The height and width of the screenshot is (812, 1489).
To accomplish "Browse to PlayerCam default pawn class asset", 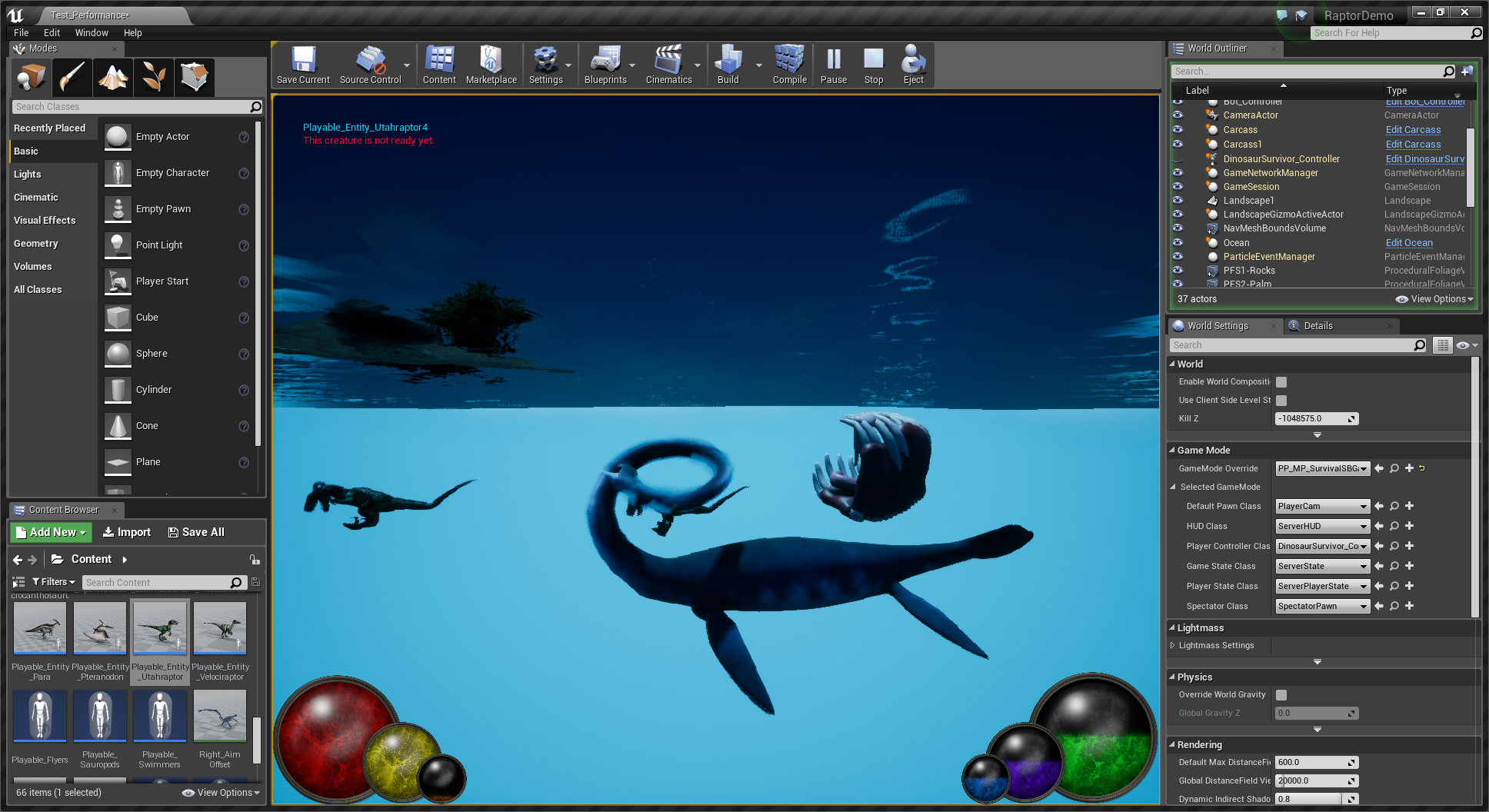I will 1394,506.
